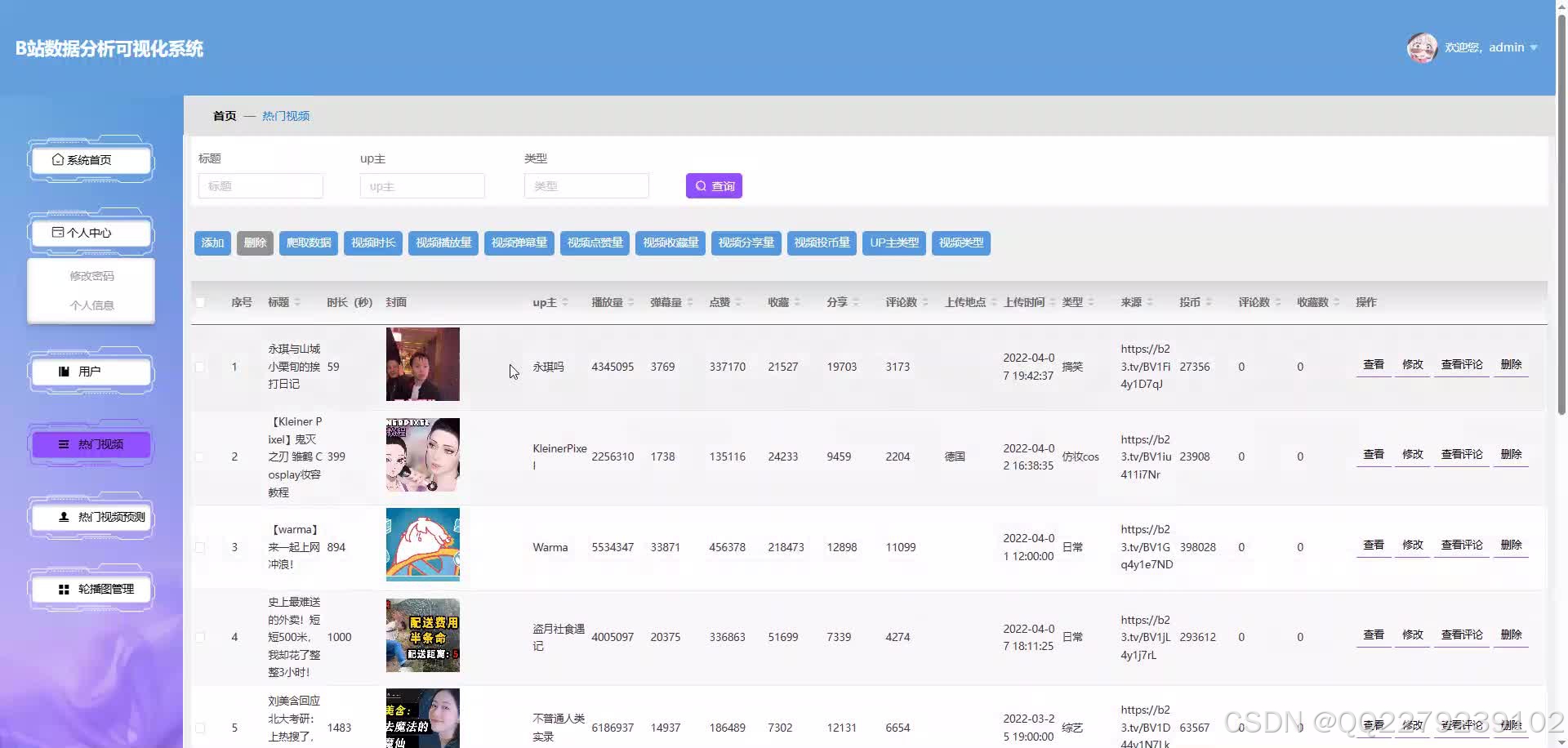
Task: Sort the 点赞 column using its arrows
Action: pyautogui.click(x=739, y=302)
